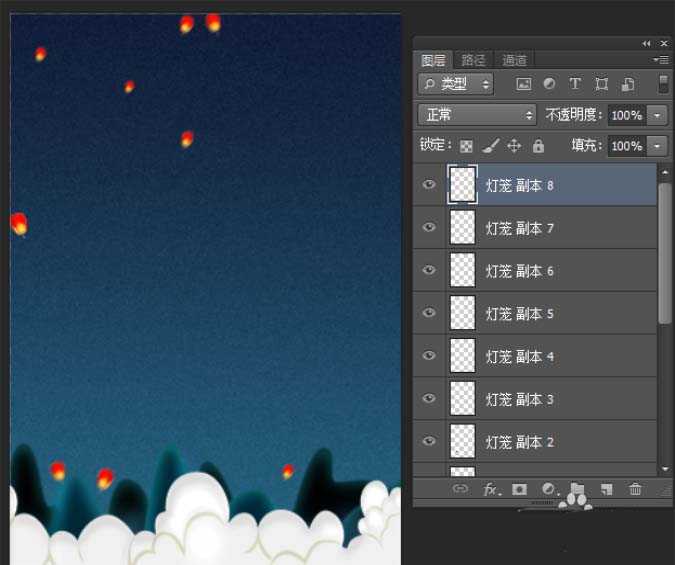Image resolution: width=675 pixels, height=565 pixels.
Task: Hide the 灯笼 副本 8 layer
Action: 429,185
